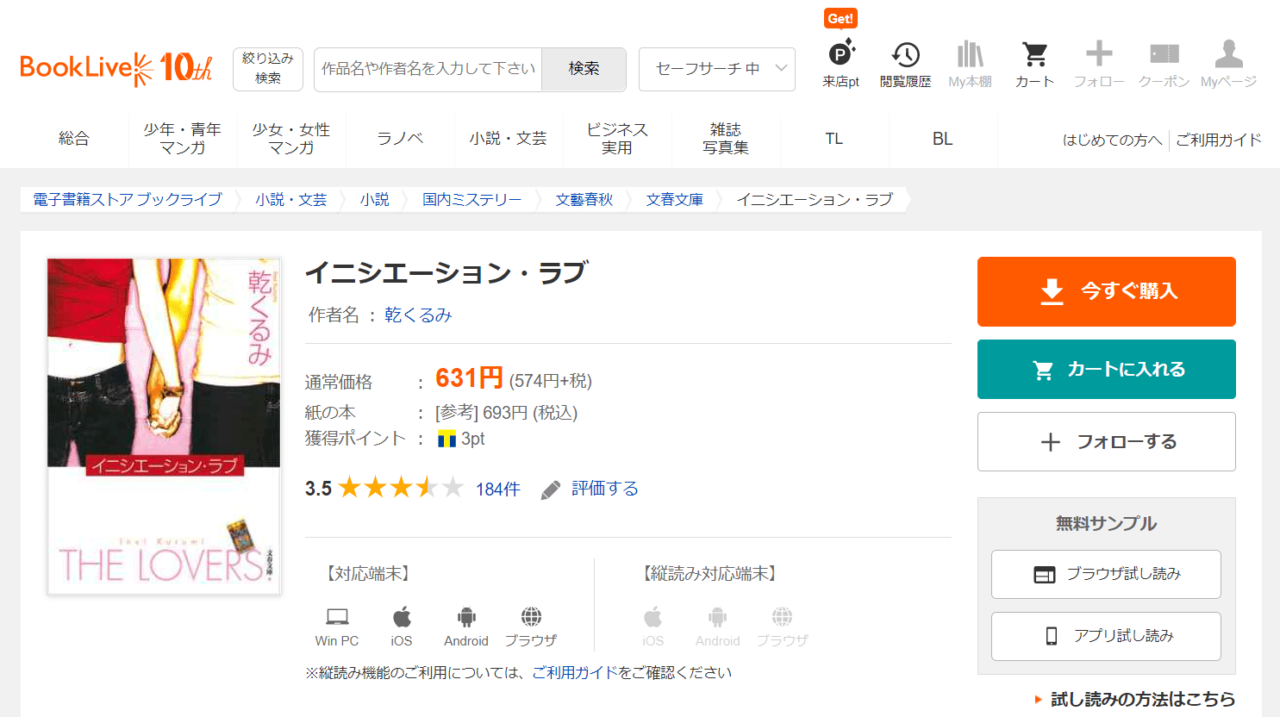Click the BookLive 10th logo
The height and width of the screenshot is (717, 1280).
point(116,68)
